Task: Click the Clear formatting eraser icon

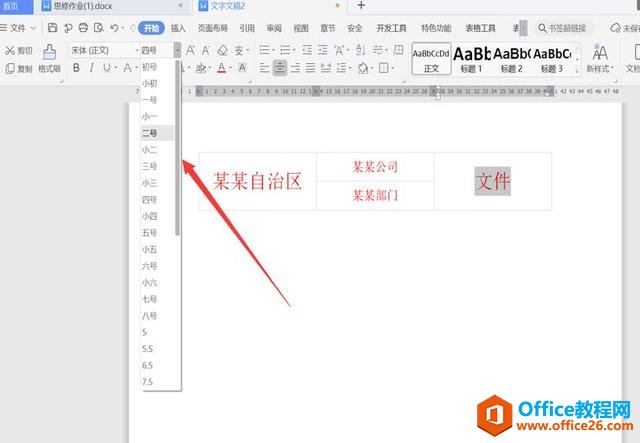Action: pyautogui.click(x=222, y=50)
